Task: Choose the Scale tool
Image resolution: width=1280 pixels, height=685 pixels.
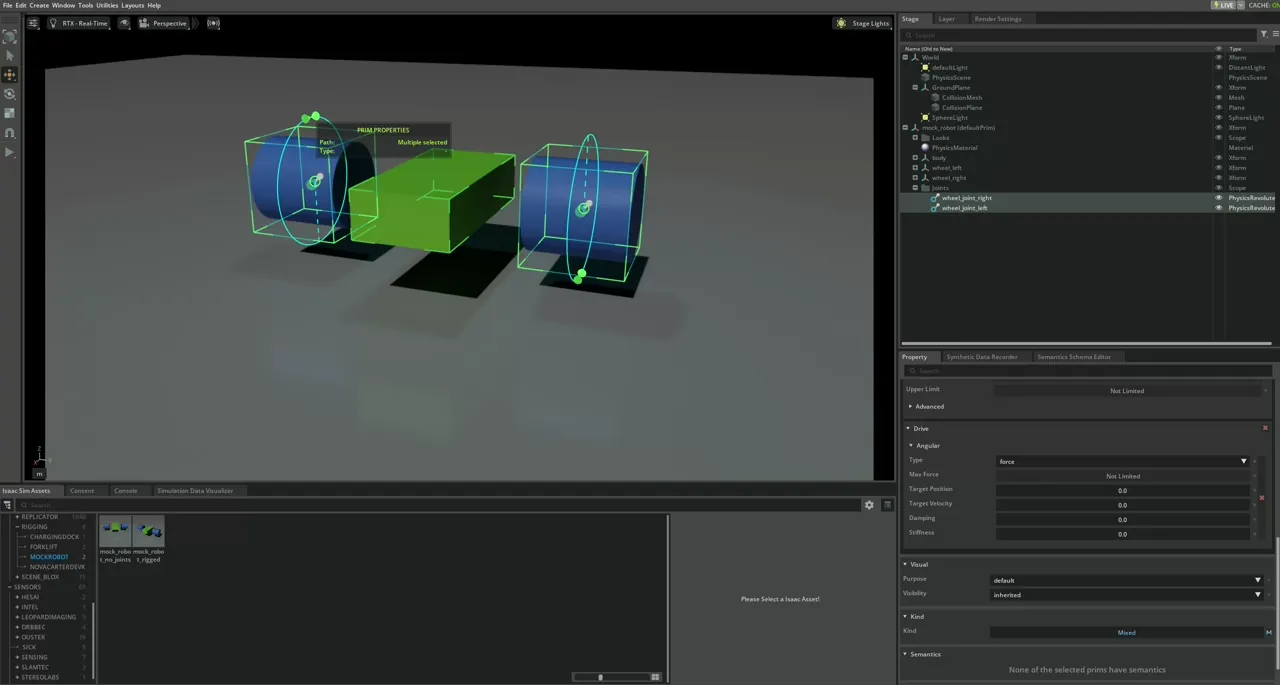Action: [10, 113]
